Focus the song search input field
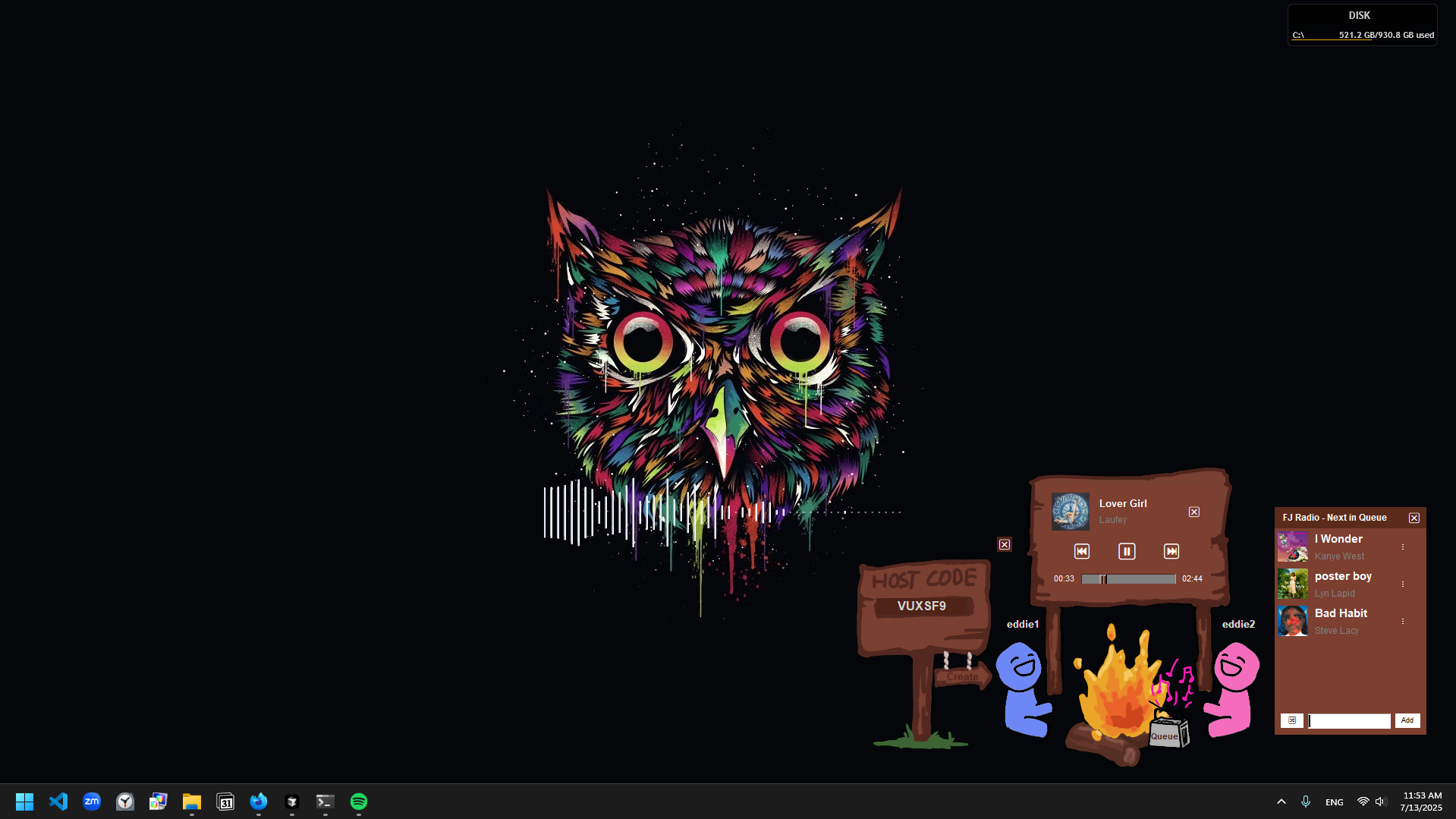Screen dimensions: 1456x819 [x=1349, y=721]
